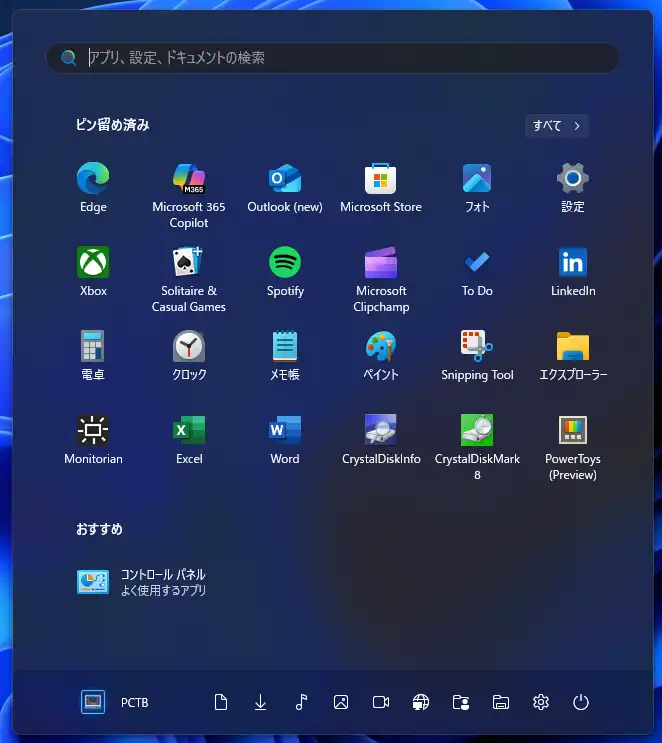Show all apps with すべて button

click(x=556, y=126)
